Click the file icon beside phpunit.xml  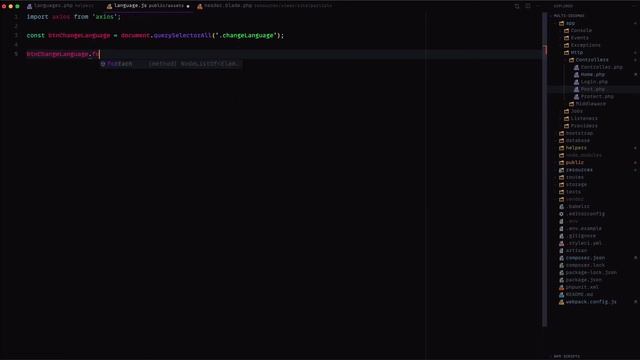[561, 288]
